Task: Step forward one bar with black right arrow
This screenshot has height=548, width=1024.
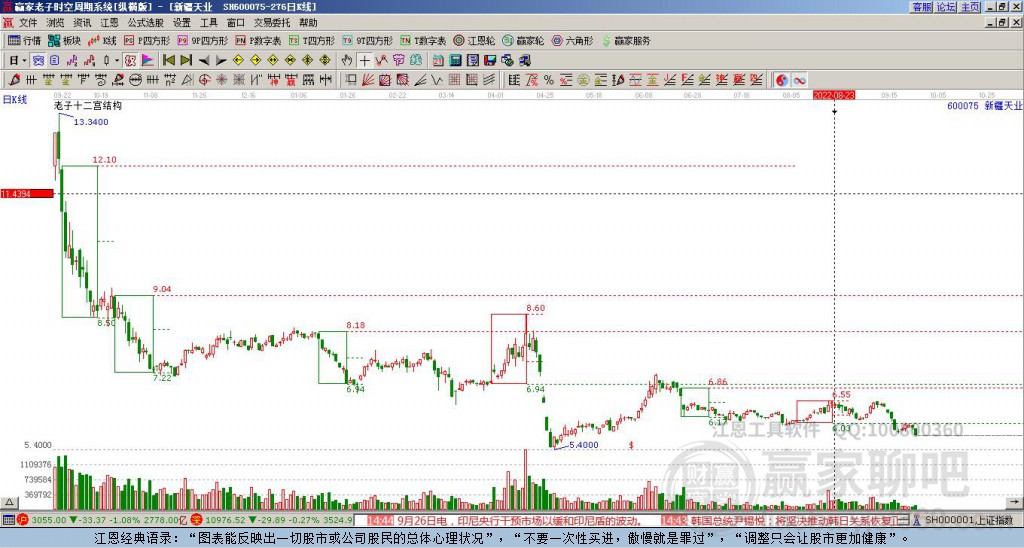Action: 221,60
